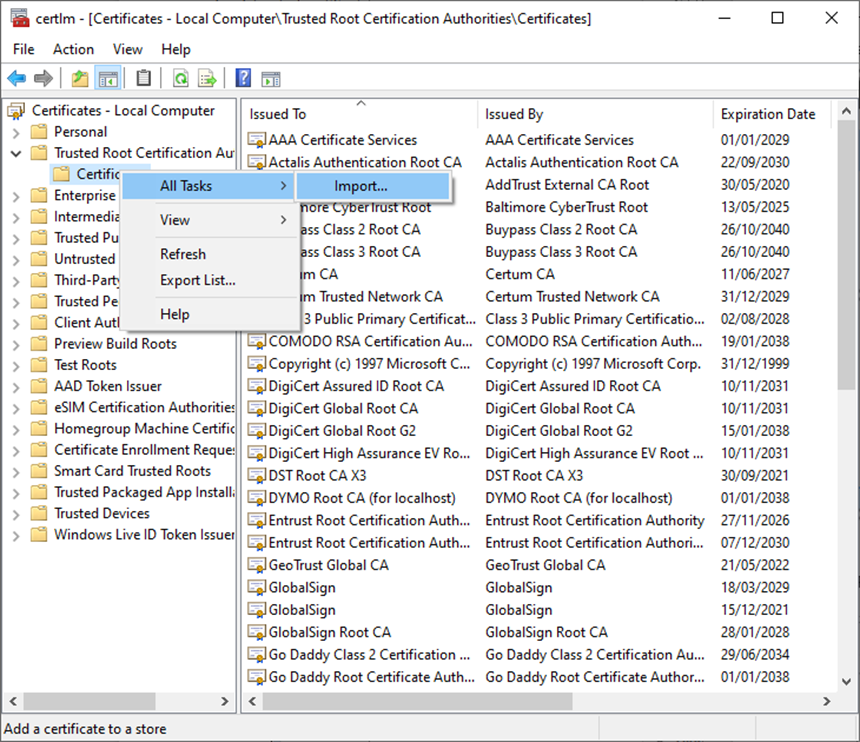Click the DYMO Root CA certificate icon
The width and height of the screenshot is (860, 742).
coord(256,498)
